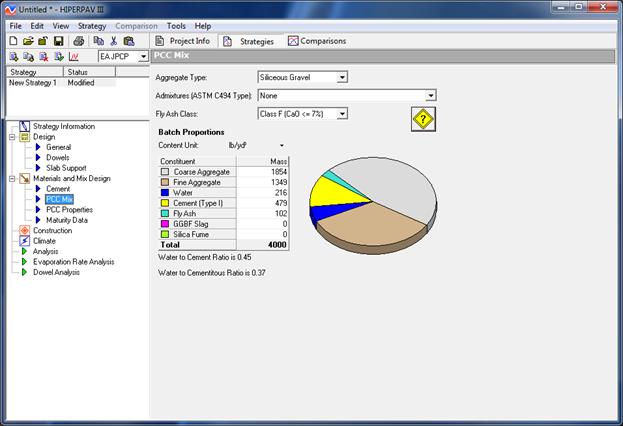Click the Fly Ash mass cell 102
Viewport: 623px width, 426px height.
point(263,213)
